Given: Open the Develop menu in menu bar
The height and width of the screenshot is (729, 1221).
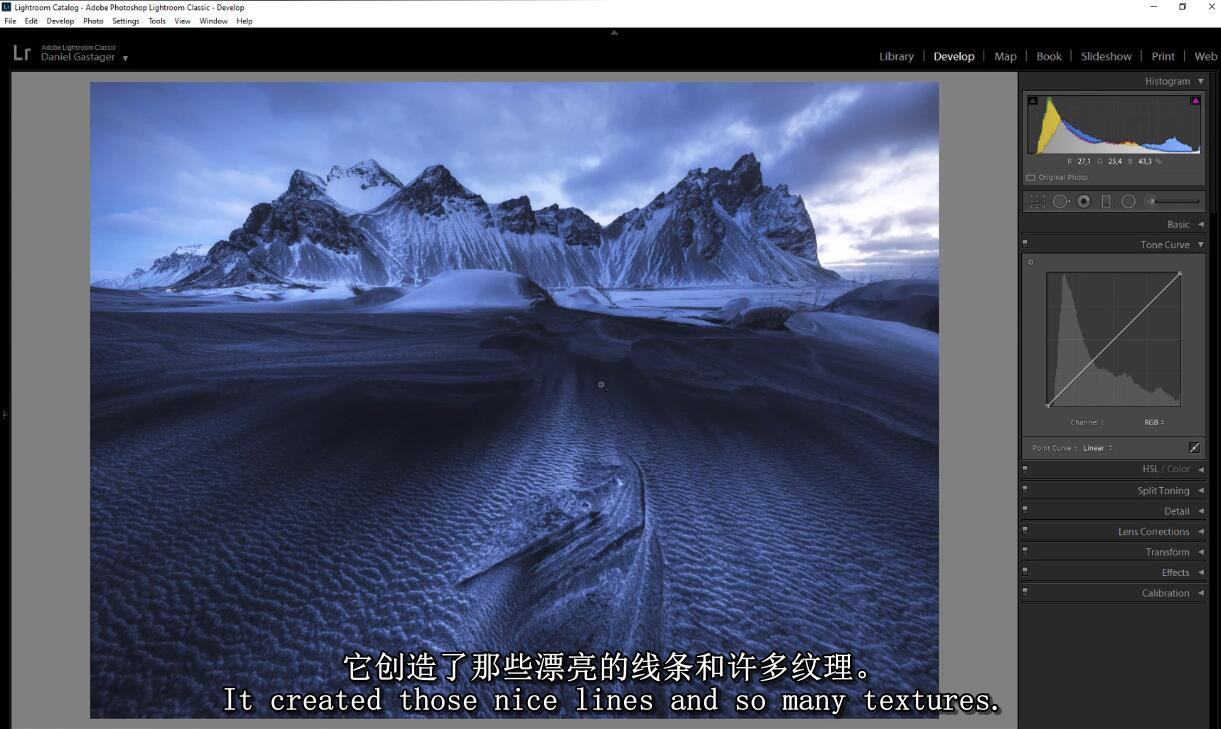Looking at the screenshot, I should tap(60, 21).
